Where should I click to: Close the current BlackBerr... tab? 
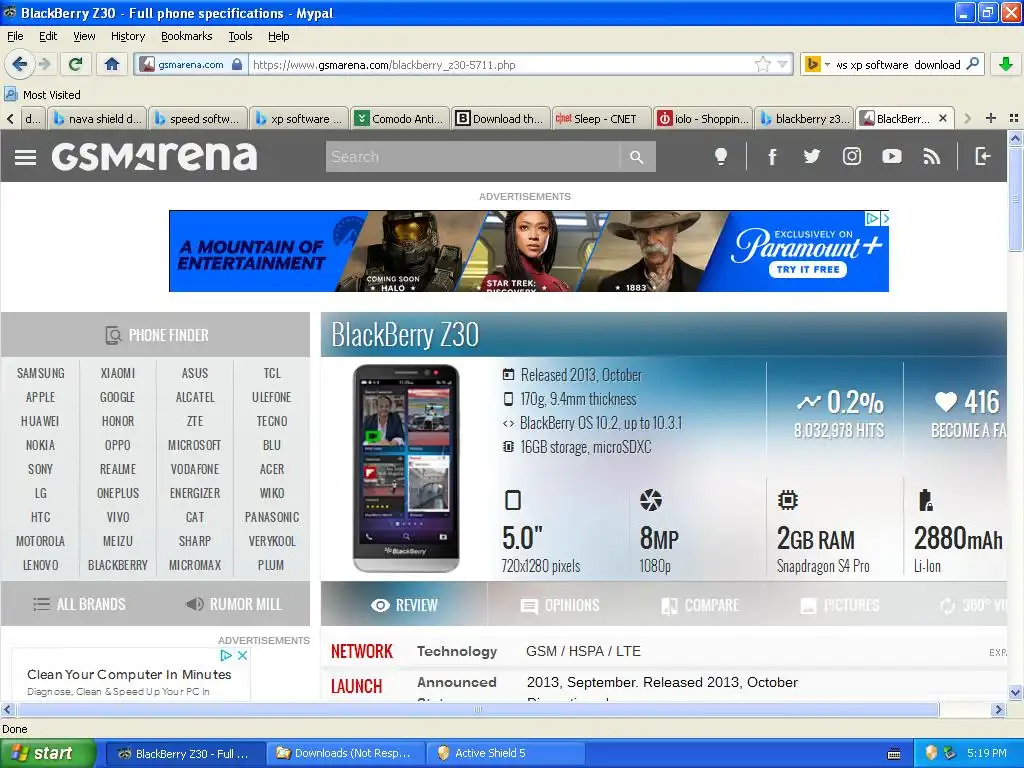(x=942, y=118)
